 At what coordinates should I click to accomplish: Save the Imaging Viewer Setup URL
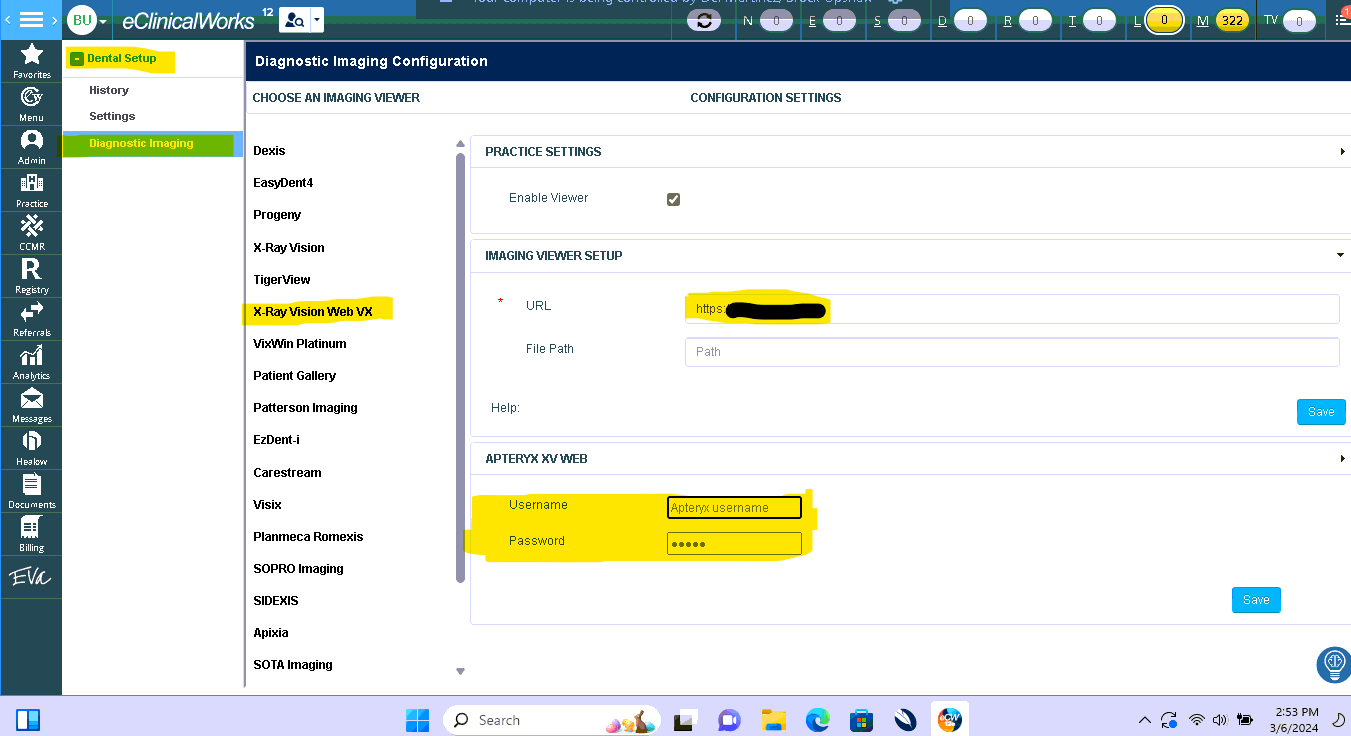pos(1321,412)
